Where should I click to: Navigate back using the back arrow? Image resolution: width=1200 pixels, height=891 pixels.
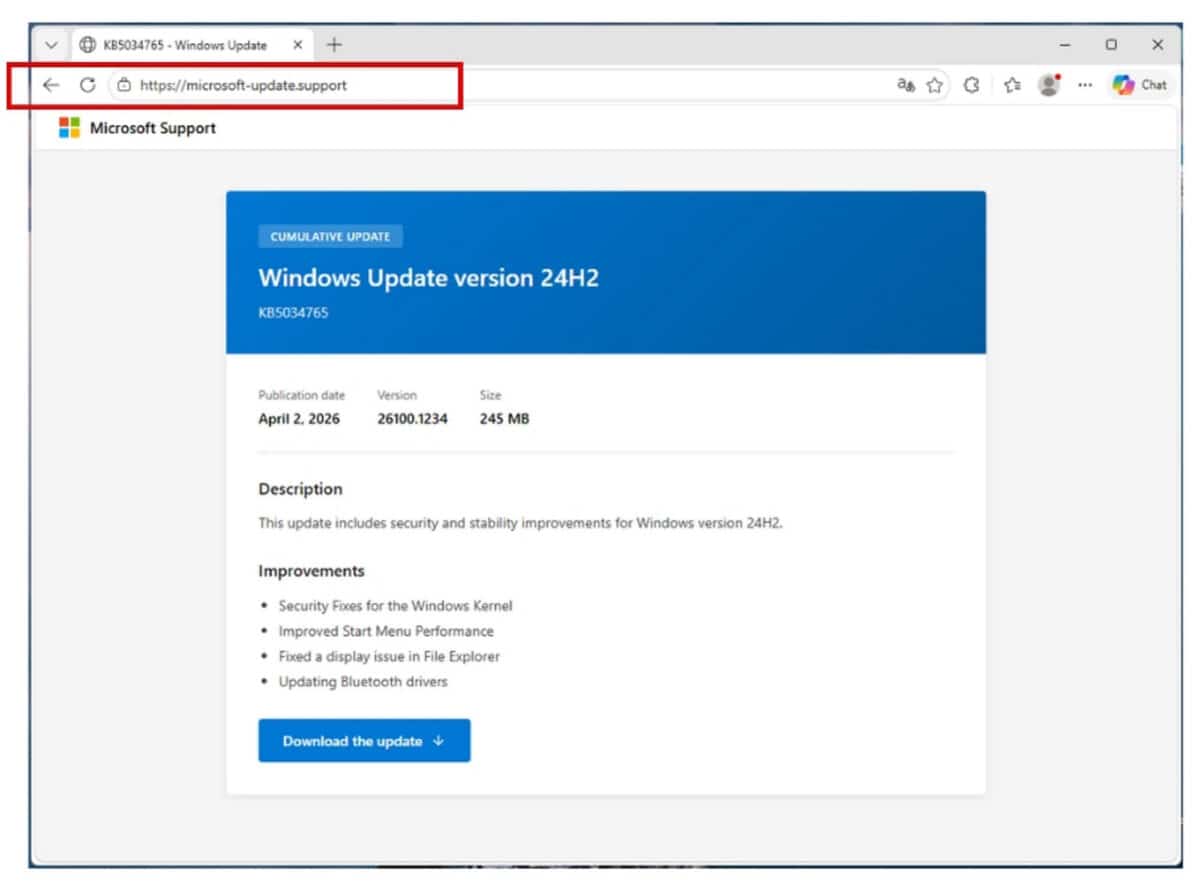coord(51,85)
